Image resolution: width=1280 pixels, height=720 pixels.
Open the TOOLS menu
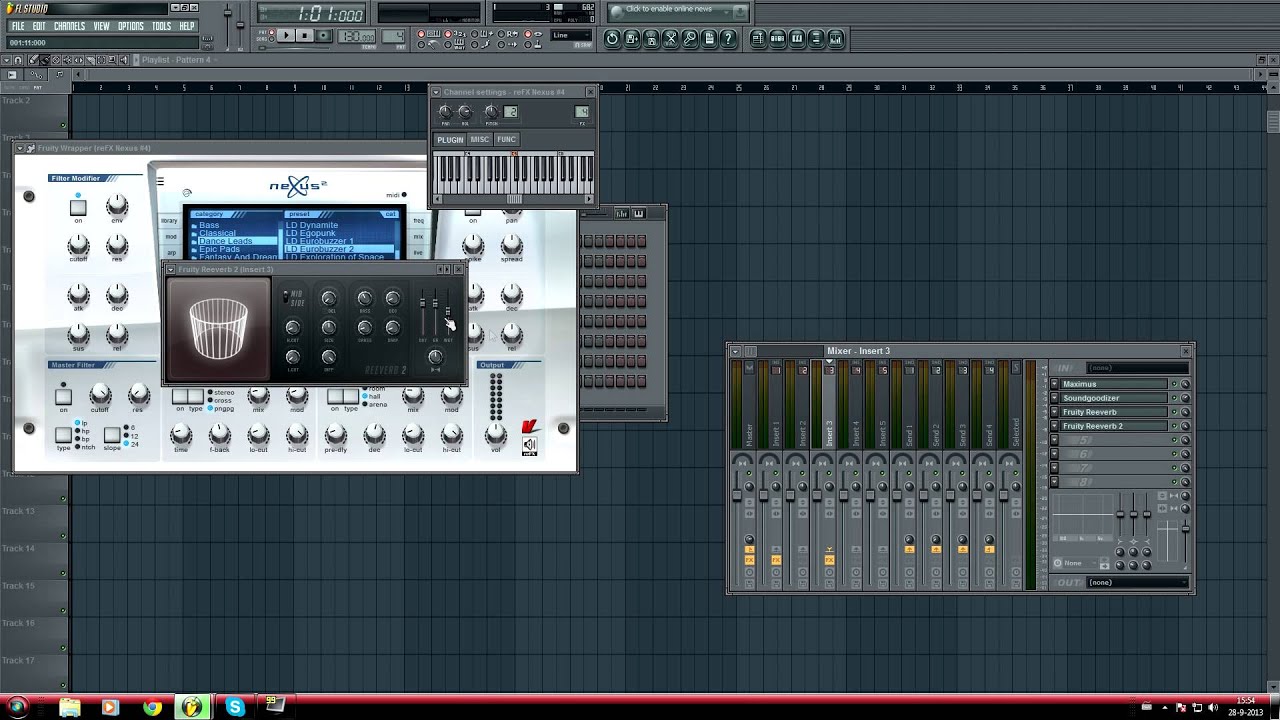[x=161, y=26]
